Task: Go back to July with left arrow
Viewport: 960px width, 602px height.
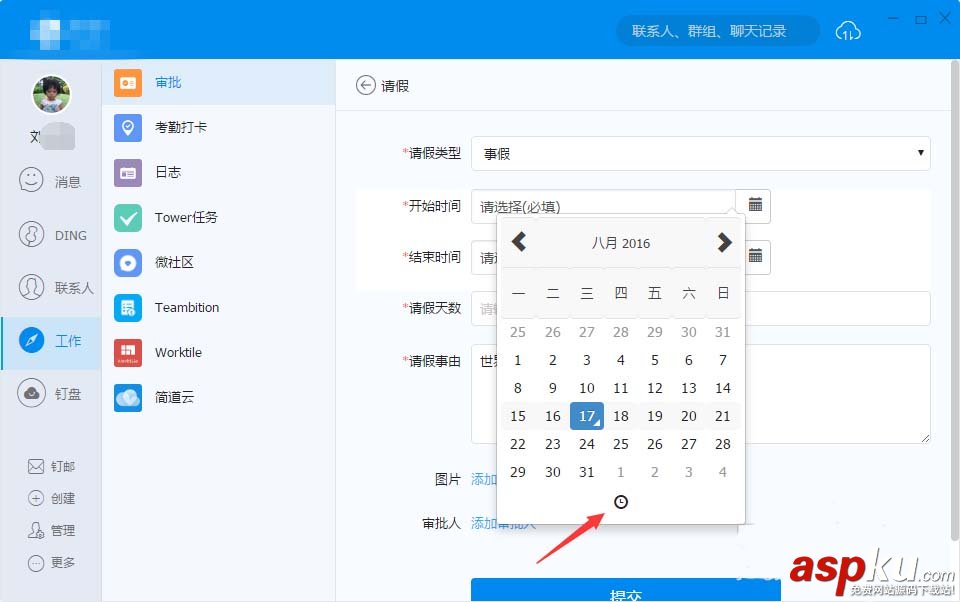Action: (519, 241)
